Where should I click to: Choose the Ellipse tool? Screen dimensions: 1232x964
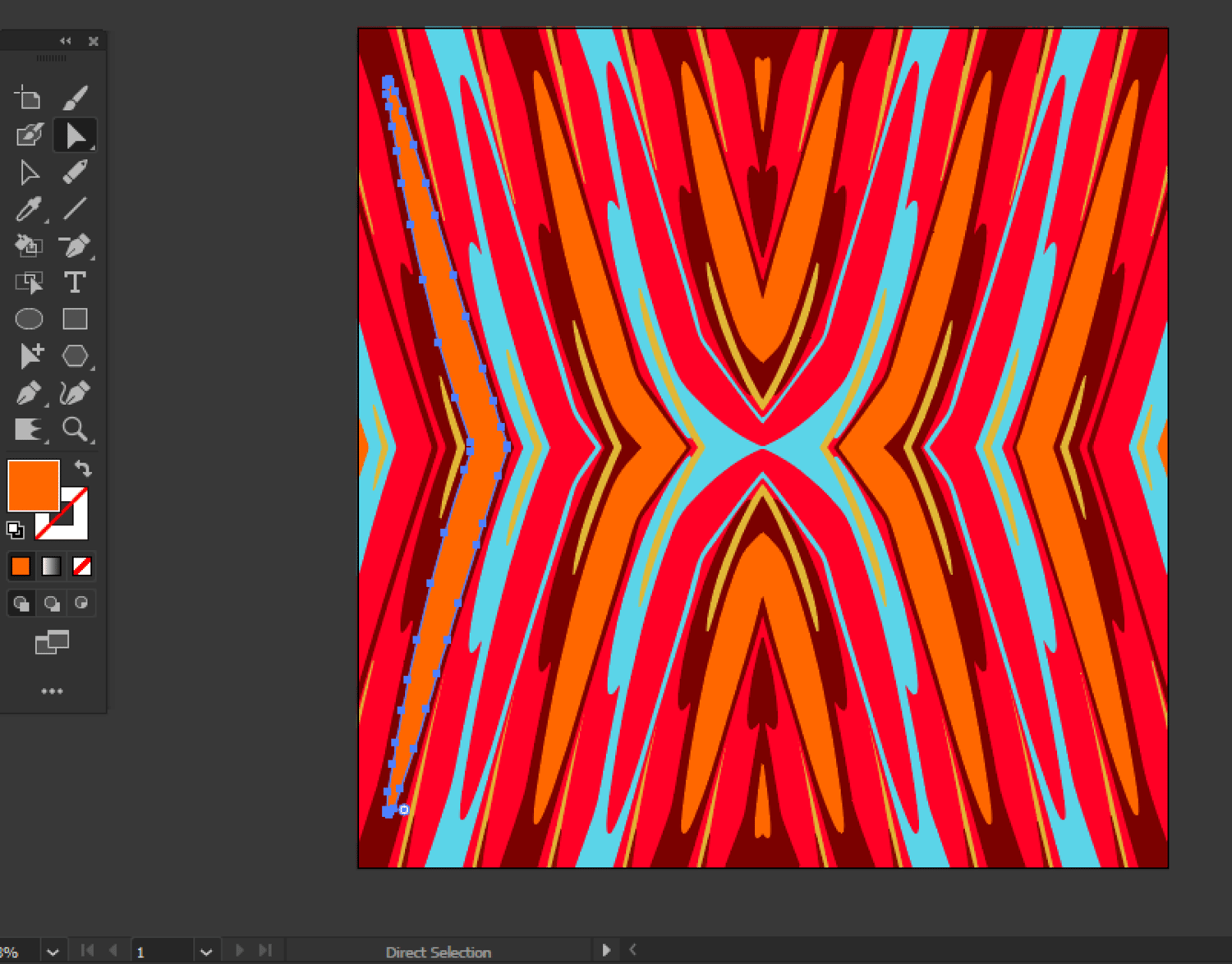tap(29, 319)
